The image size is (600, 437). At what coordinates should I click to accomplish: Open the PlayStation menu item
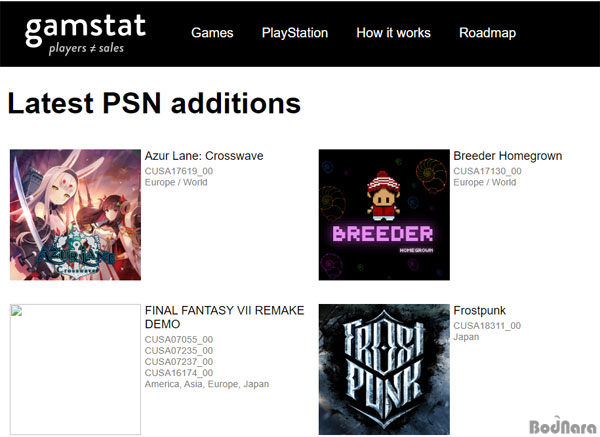tap(295, 33)
